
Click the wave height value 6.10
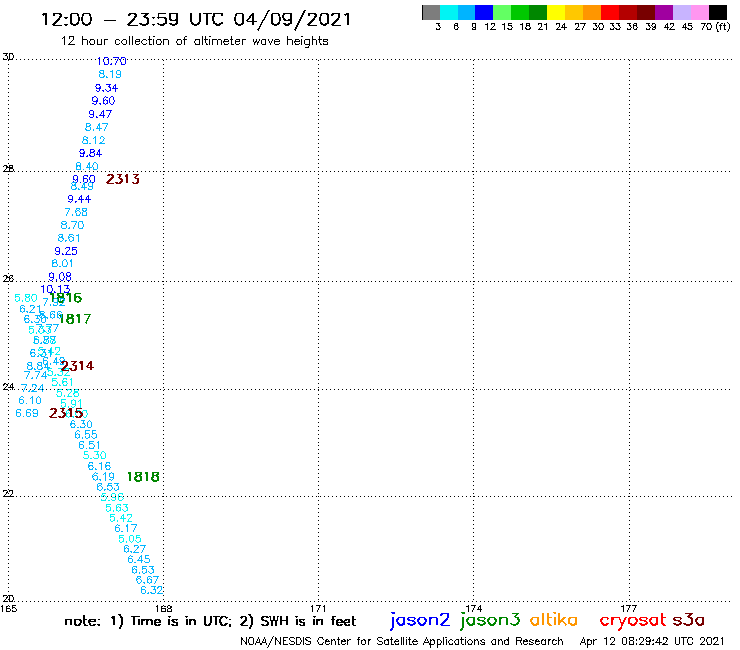pyautogui.click(x=30, y=400)
